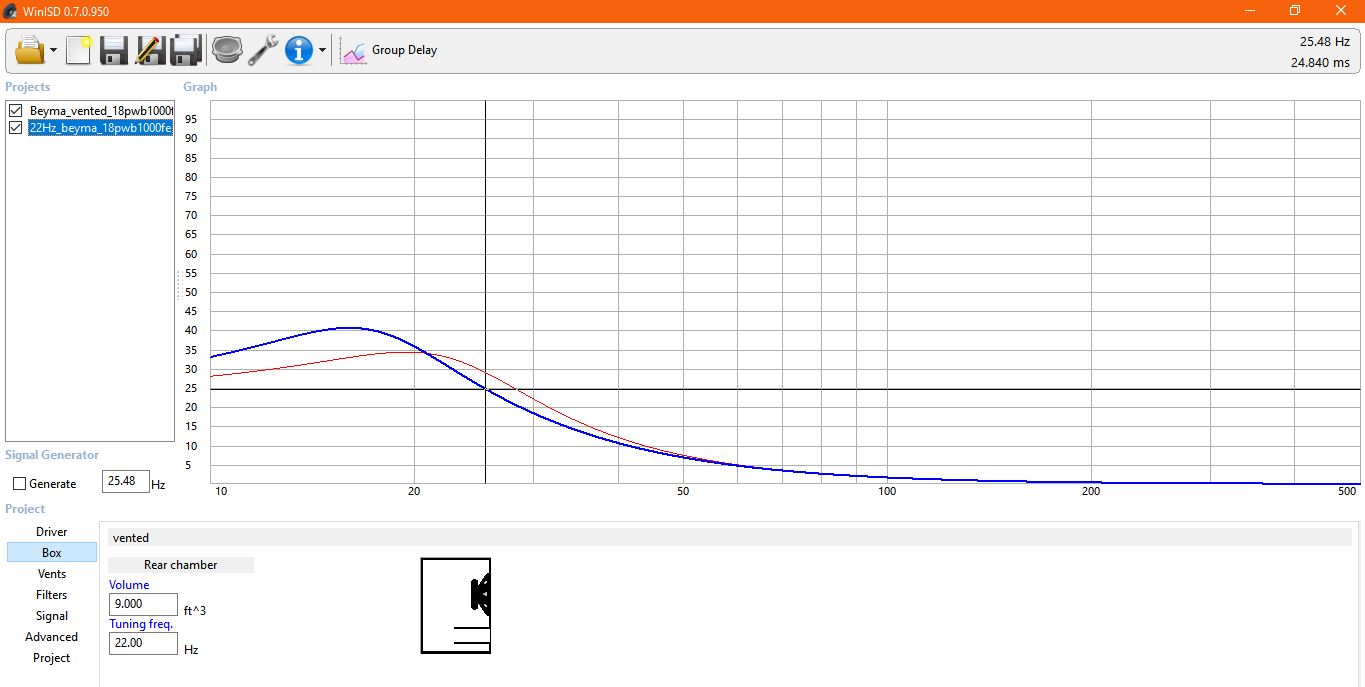
Task: Open settings with the wrench icon
Action: tap(263, 50)
